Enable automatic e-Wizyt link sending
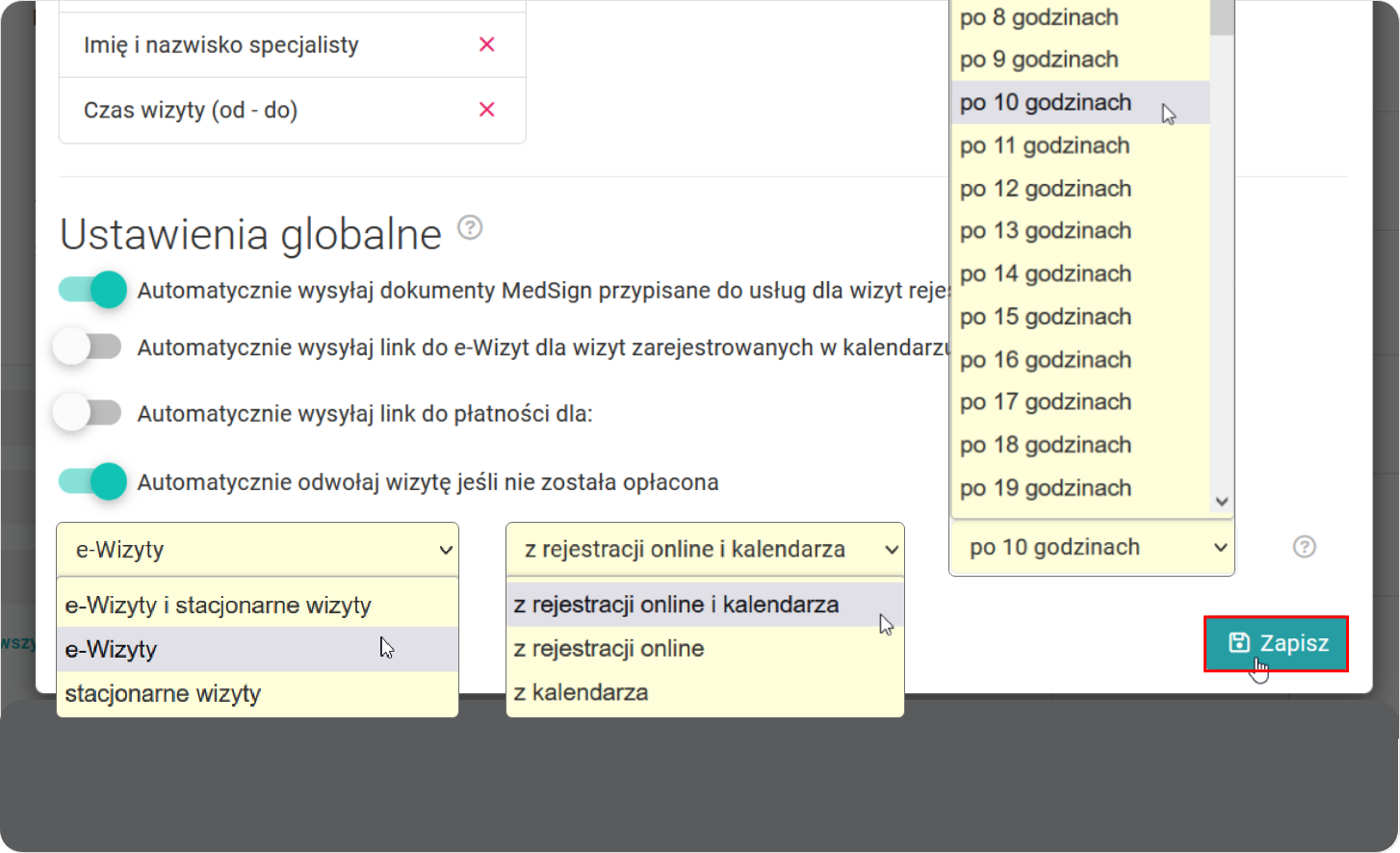1400x853 pixels. coord(88,347)
